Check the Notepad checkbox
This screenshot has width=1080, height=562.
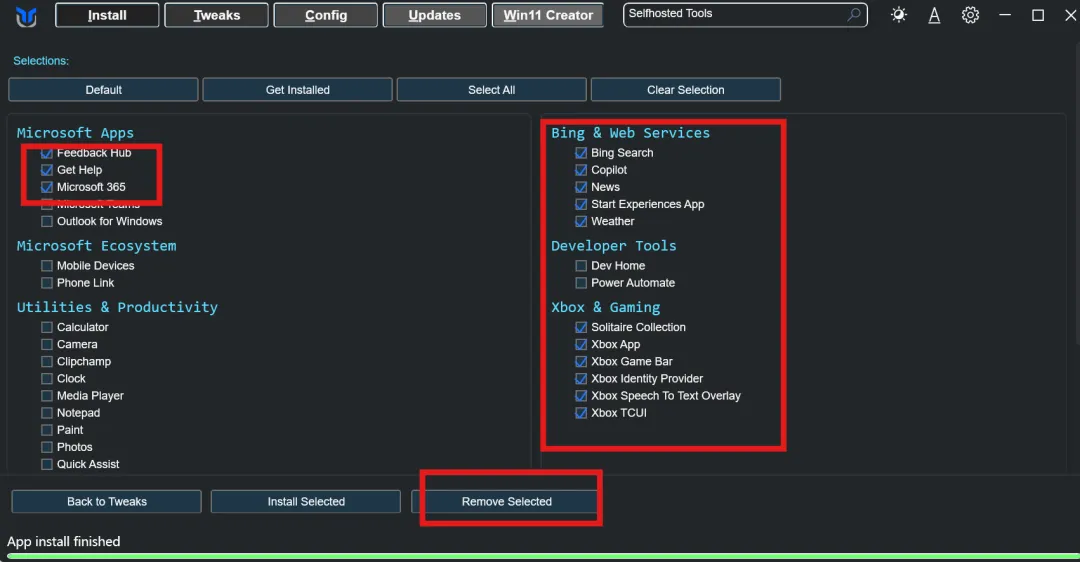pos(47,413)
